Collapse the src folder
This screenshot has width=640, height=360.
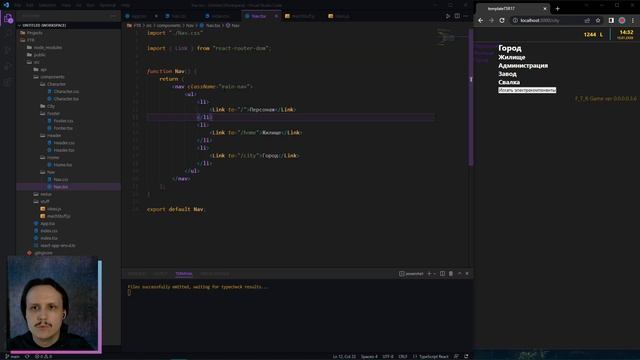click(33, 62)
